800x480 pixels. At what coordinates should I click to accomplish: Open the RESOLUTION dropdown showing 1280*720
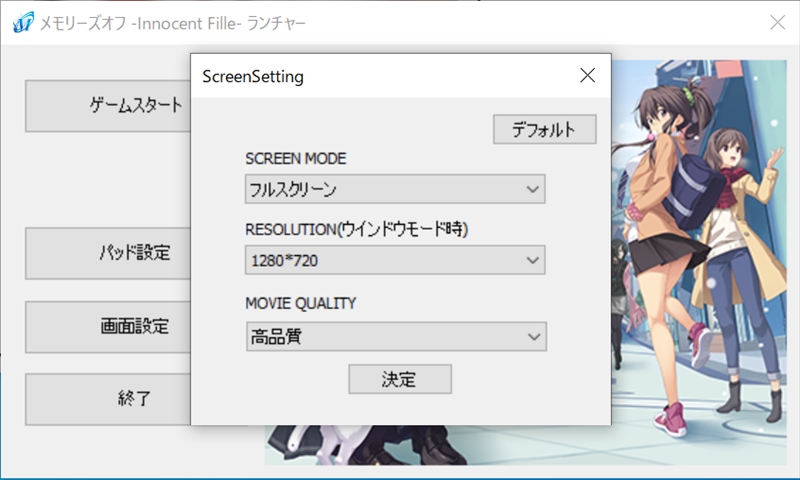pyautogui.click(x=395, y=260)
